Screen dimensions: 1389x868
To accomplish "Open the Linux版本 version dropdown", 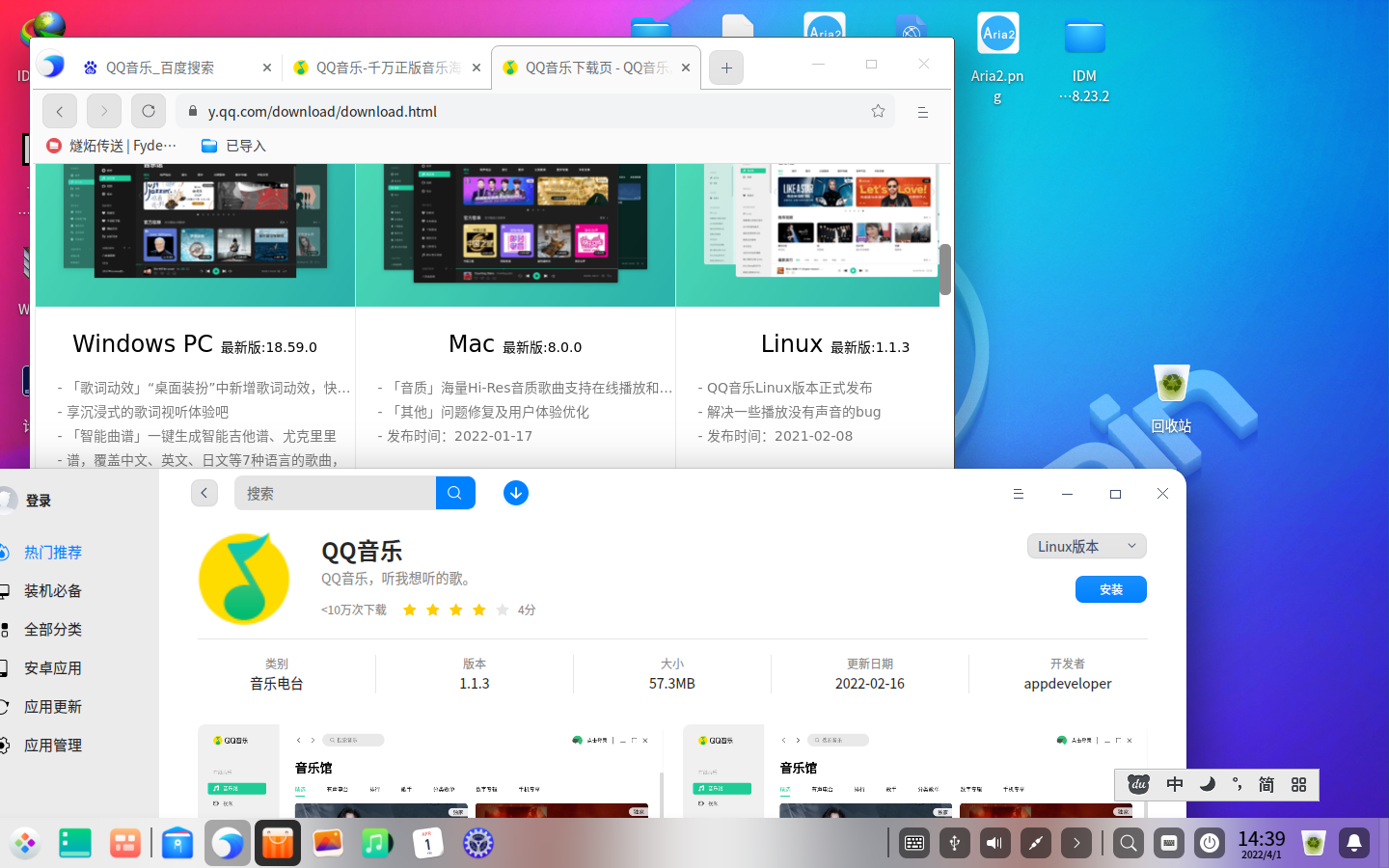I will coord(1087,546).
